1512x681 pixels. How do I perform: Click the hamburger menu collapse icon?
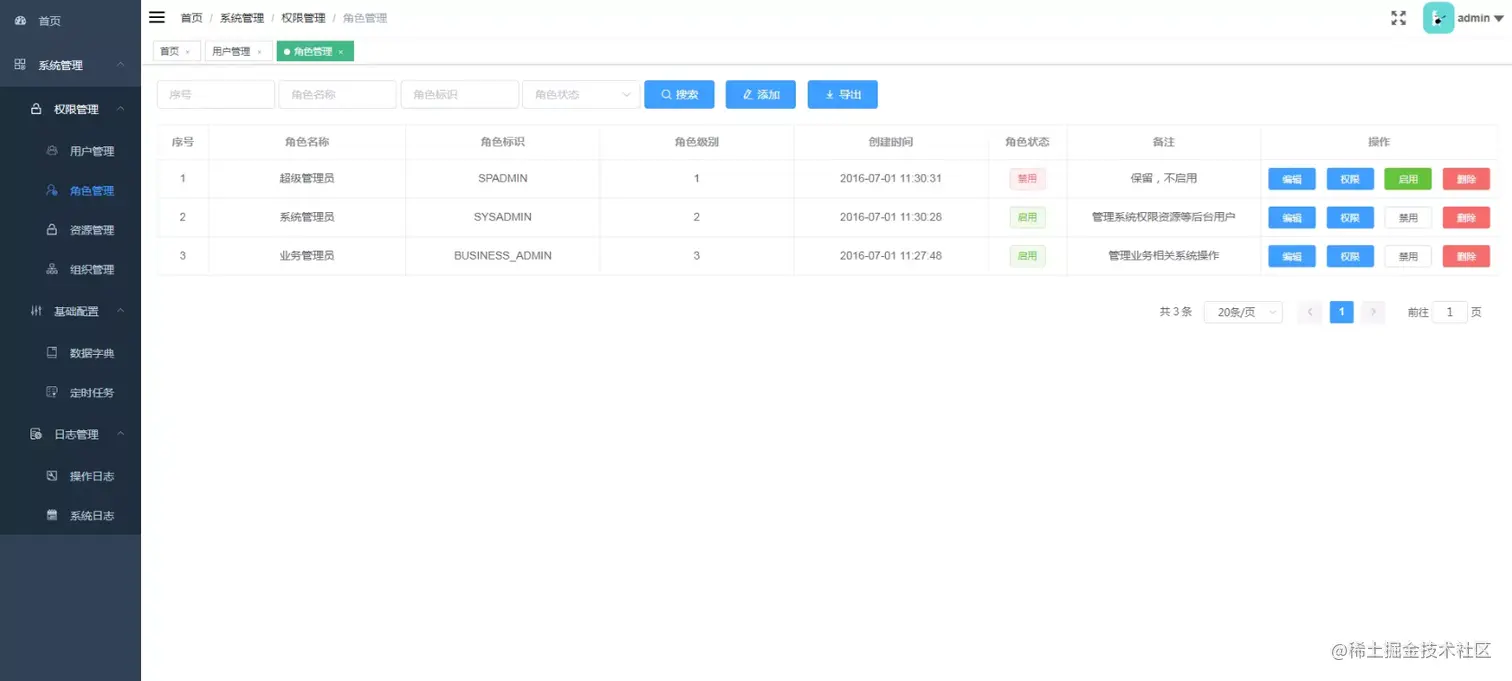tap(157, 17)
